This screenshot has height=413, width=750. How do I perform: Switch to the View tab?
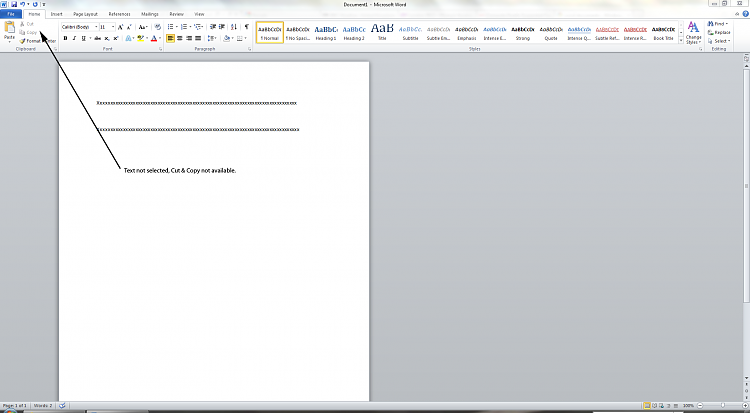click(199, 14)
